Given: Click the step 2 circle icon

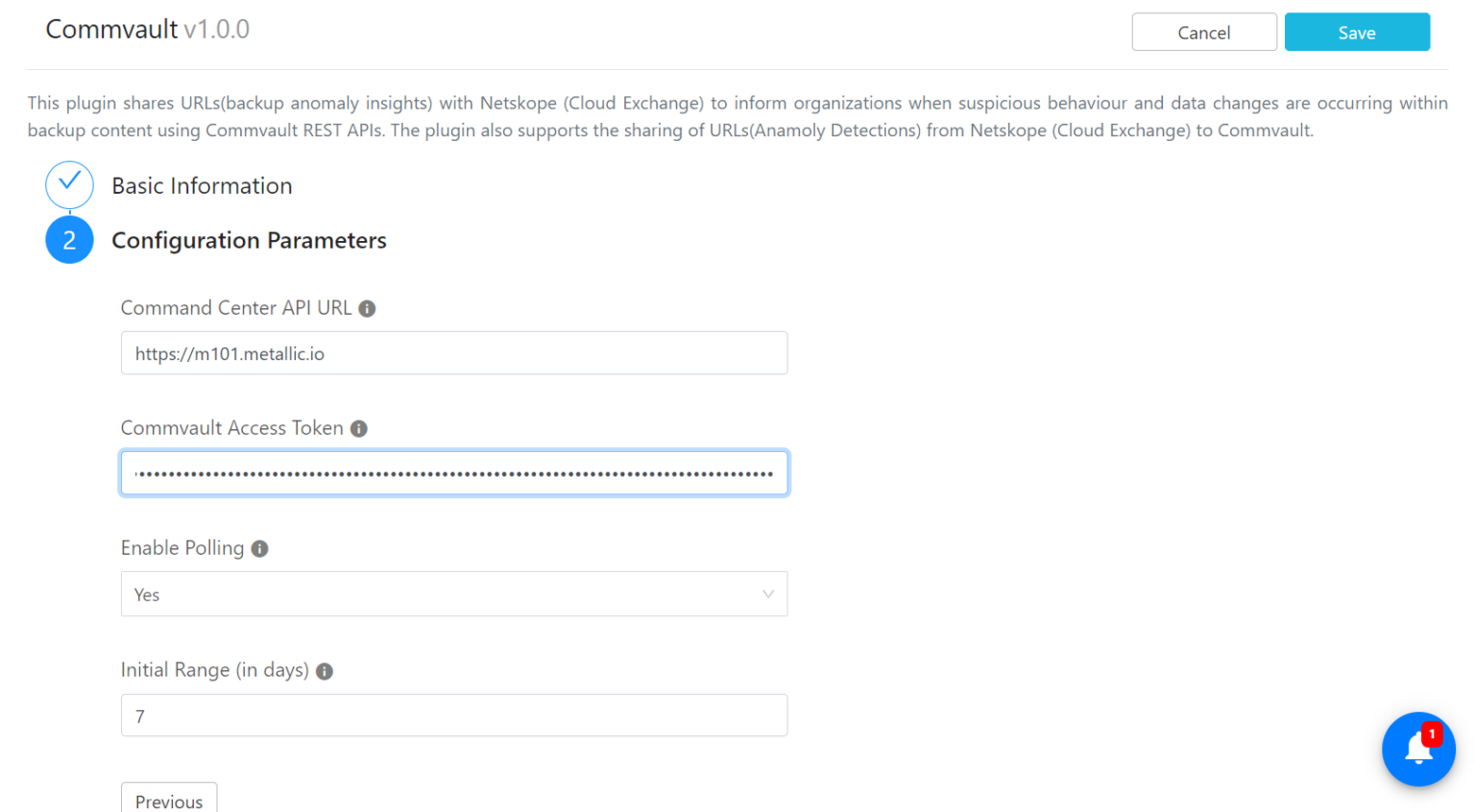Looking at the screenshot, I should point(69,240).
